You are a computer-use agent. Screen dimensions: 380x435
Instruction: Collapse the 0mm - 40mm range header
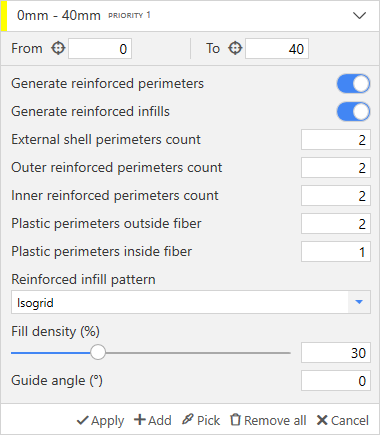click(x=359, y=15)
